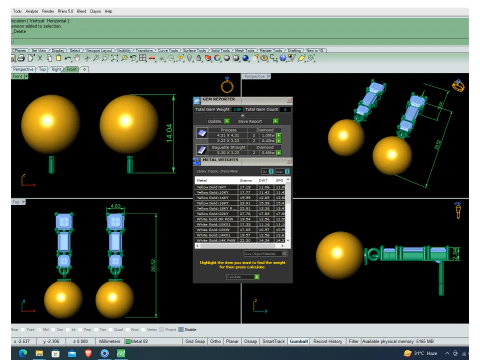Click the metal table horizontal scrollbar
This screenshot has width=480, height=360.
coord(240,246)
